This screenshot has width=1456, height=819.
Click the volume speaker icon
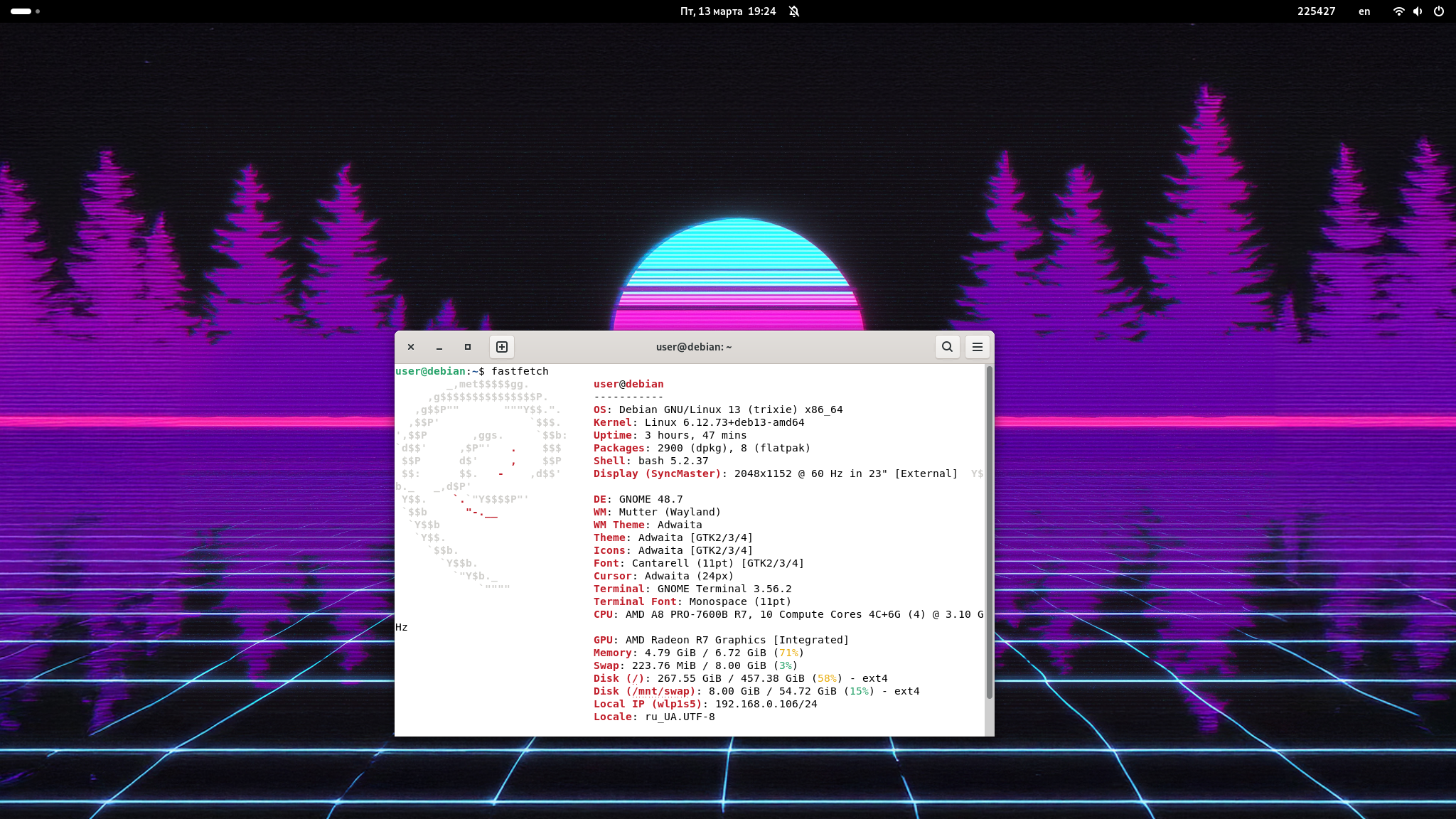click(1418, 11)
